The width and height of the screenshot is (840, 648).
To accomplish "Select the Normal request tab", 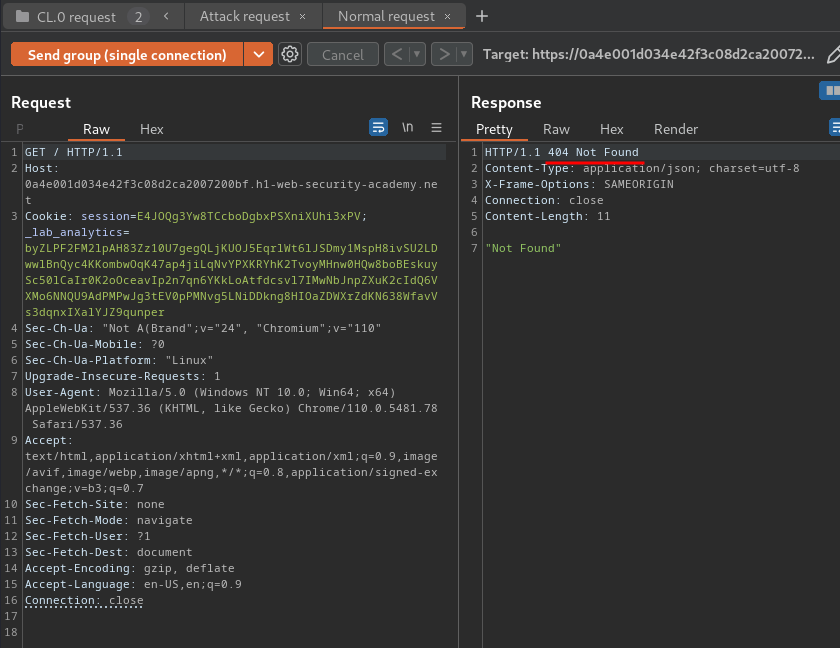I will tap(386, 17).
